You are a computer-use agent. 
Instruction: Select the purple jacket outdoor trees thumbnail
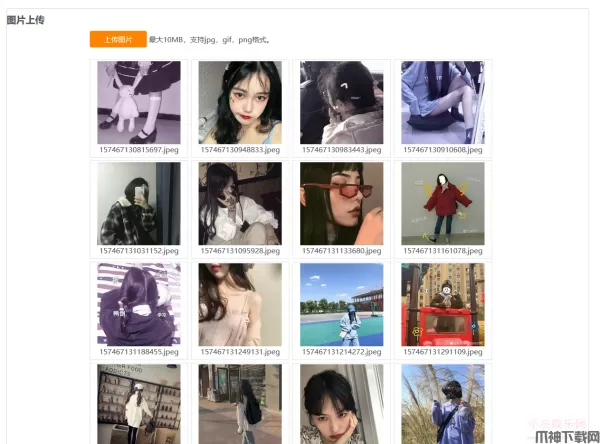coord(443,404)
